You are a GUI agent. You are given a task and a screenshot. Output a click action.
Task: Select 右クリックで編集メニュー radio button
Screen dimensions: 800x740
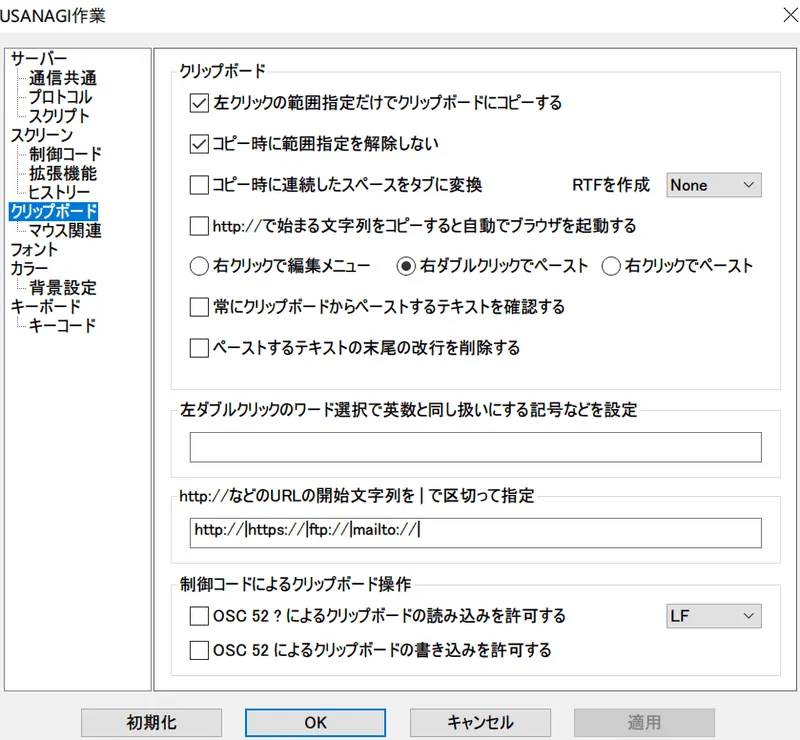pos(199,266)
